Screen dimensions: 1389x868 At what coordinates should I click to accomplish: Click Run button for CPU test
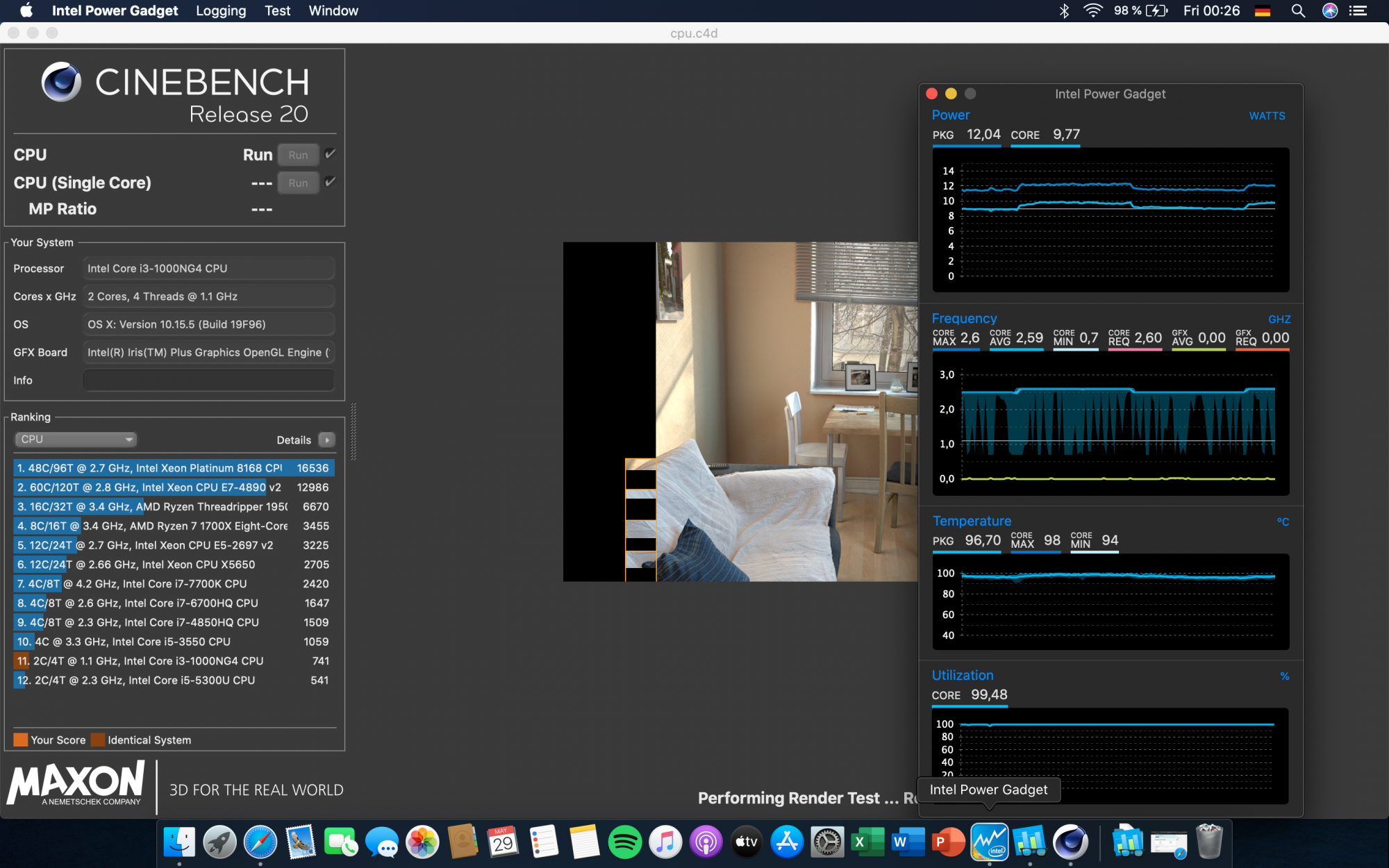click(298, 155)
